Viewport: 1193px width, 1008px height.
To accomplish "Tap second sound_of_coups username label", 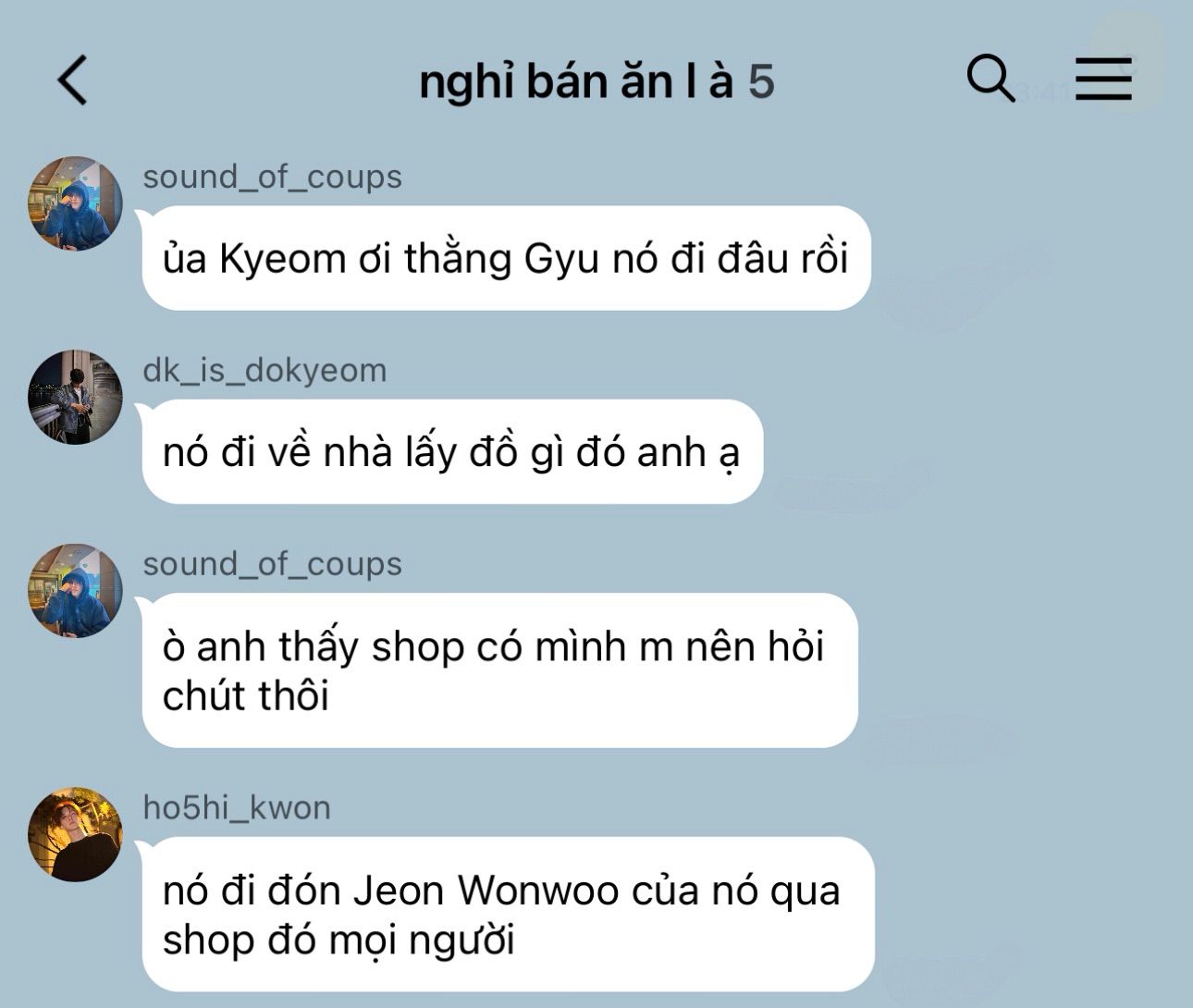I will click(272, 564).
